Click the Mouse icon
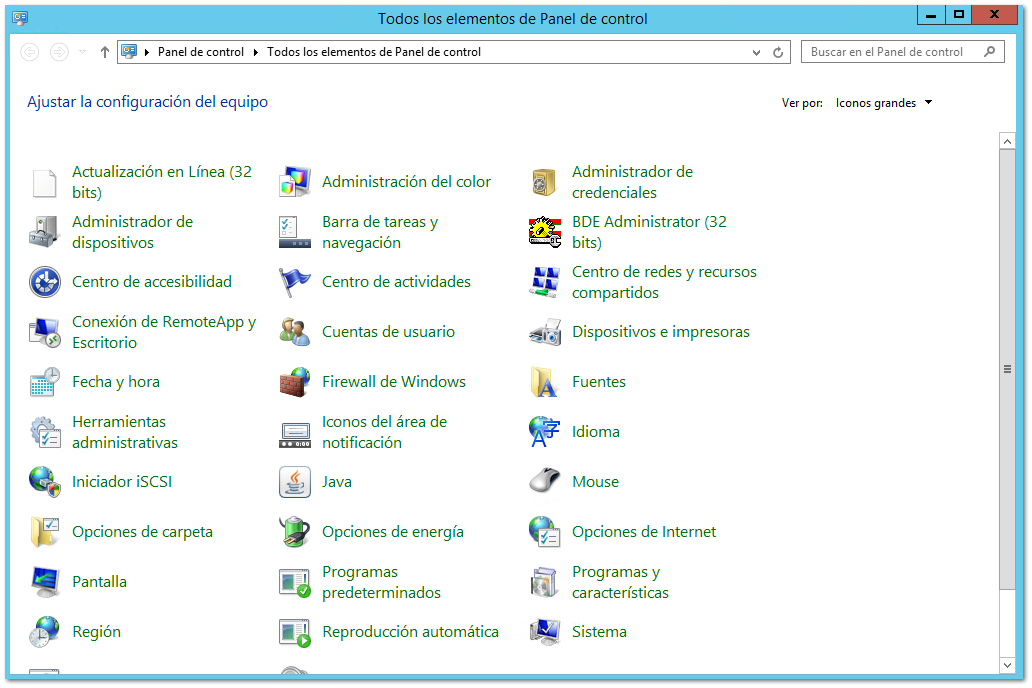This screenshot has height=688, width=1032. tap(545, 482)
